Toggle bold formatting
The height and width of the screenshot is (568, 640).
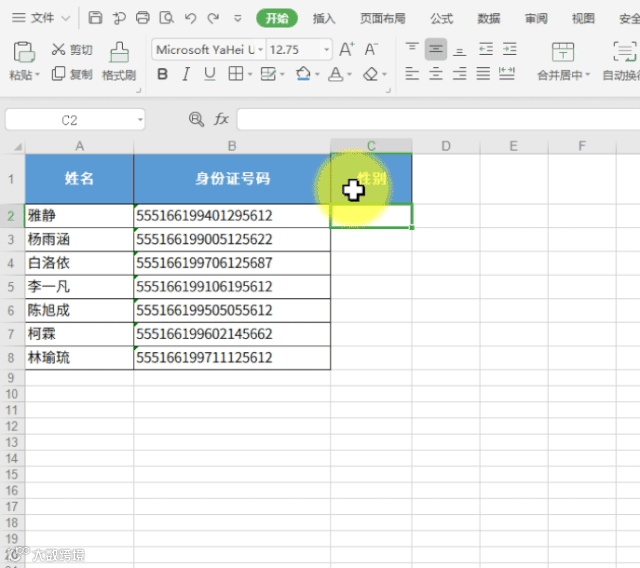pos(162,74)
